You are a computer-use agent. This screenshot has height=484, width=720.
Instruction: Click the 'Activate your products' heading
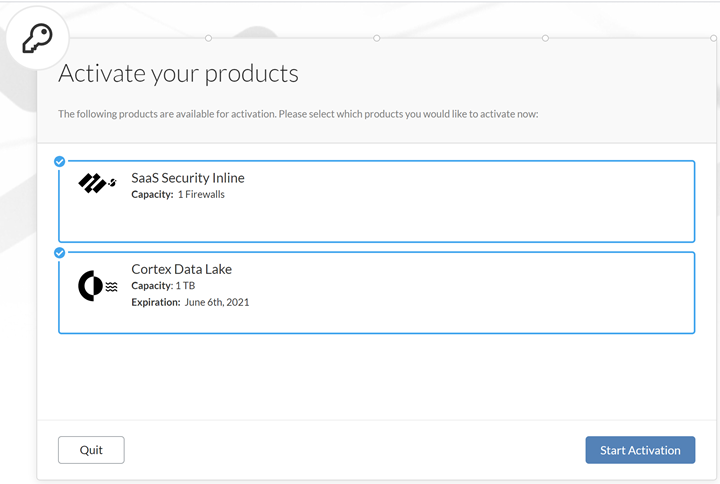click(178, 73)
